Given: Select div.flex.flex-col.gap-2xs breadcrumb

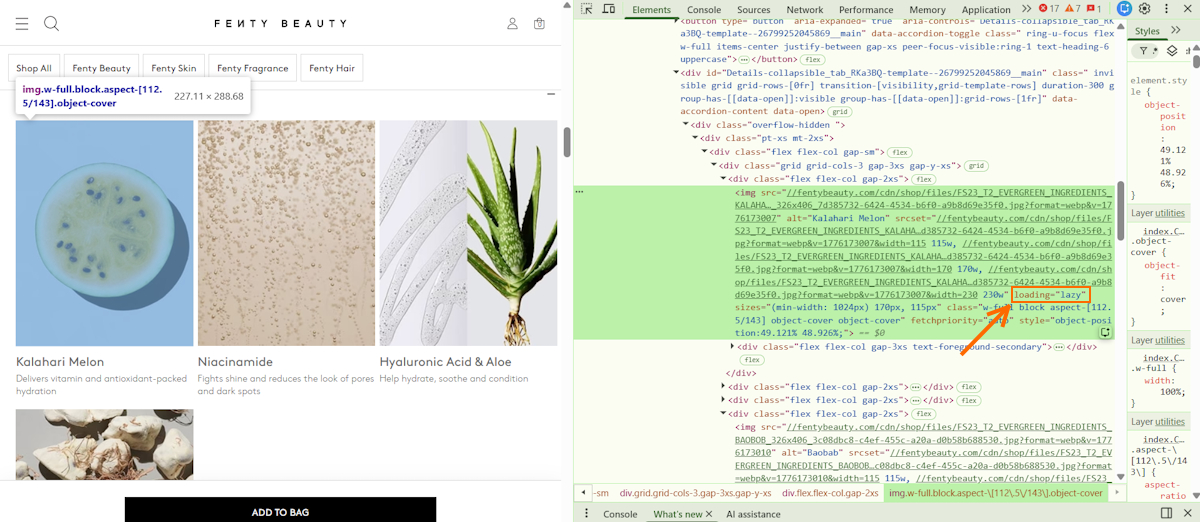Looking at the screenshot, I should tap(830, 493).
